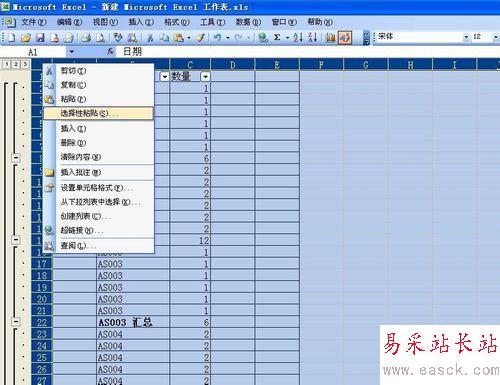Run the spelling check icon
Image resolution: width=500 pixels, height=385 pixels.
point(118,38)
